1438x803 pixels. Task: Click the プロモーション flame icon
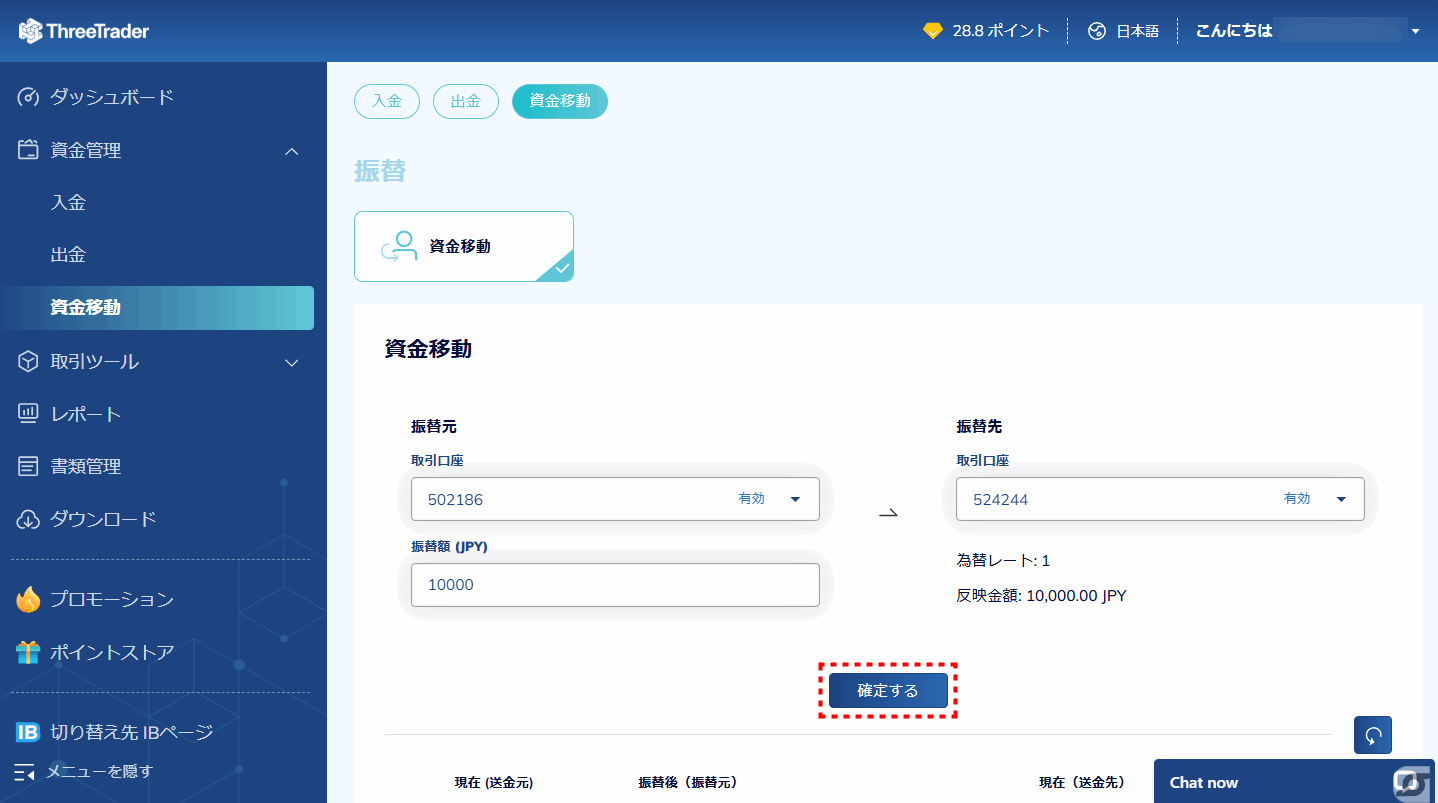click(x=28, y=600)
